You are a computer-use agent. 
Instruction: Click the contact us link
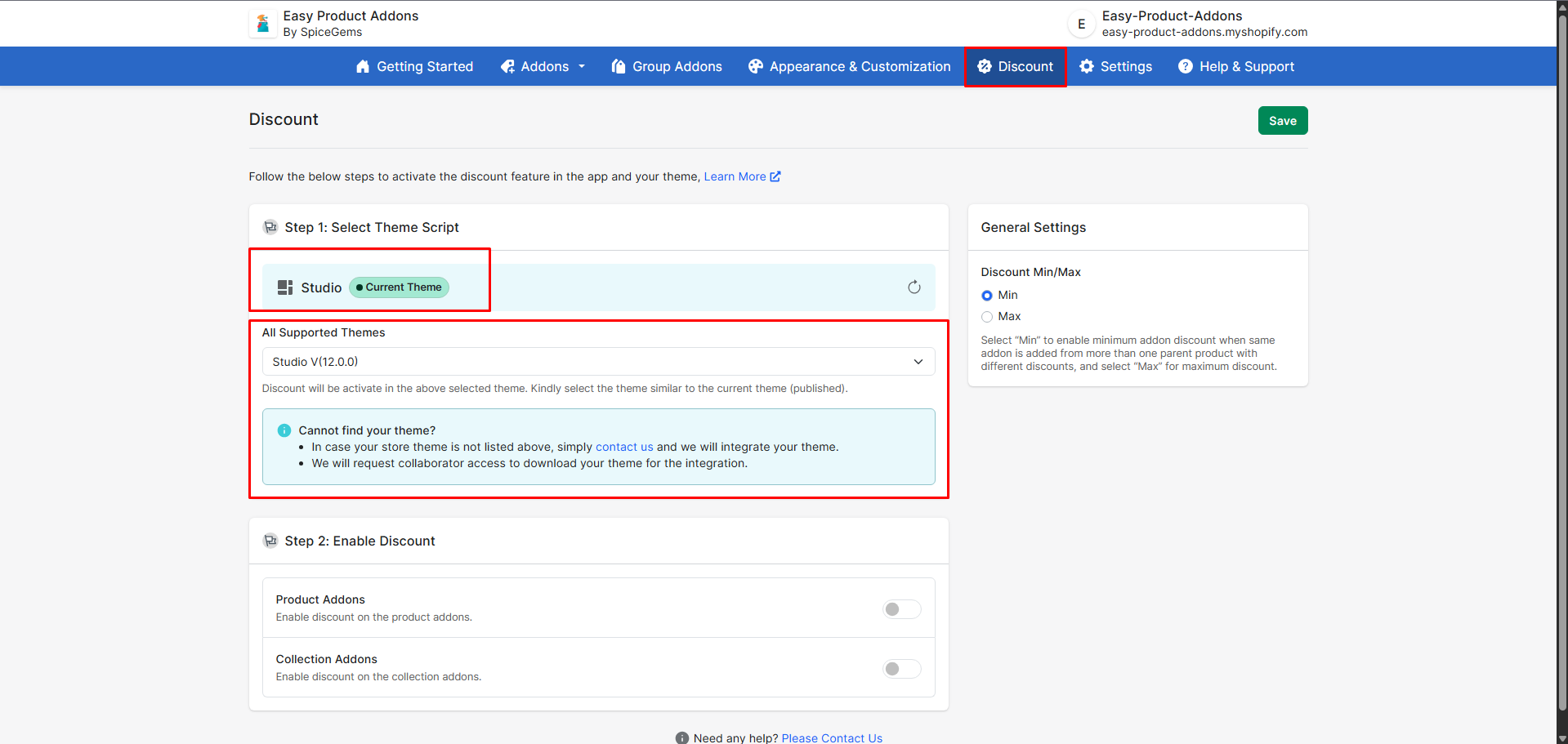[x=623, y=447]
